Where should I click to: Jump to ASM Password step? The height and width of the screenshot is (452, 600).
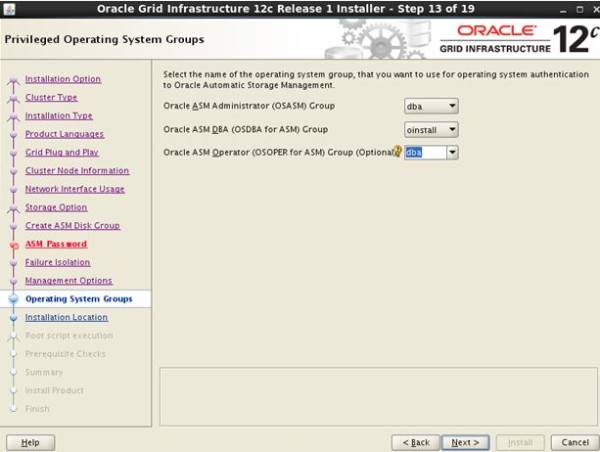pos(56,244)
